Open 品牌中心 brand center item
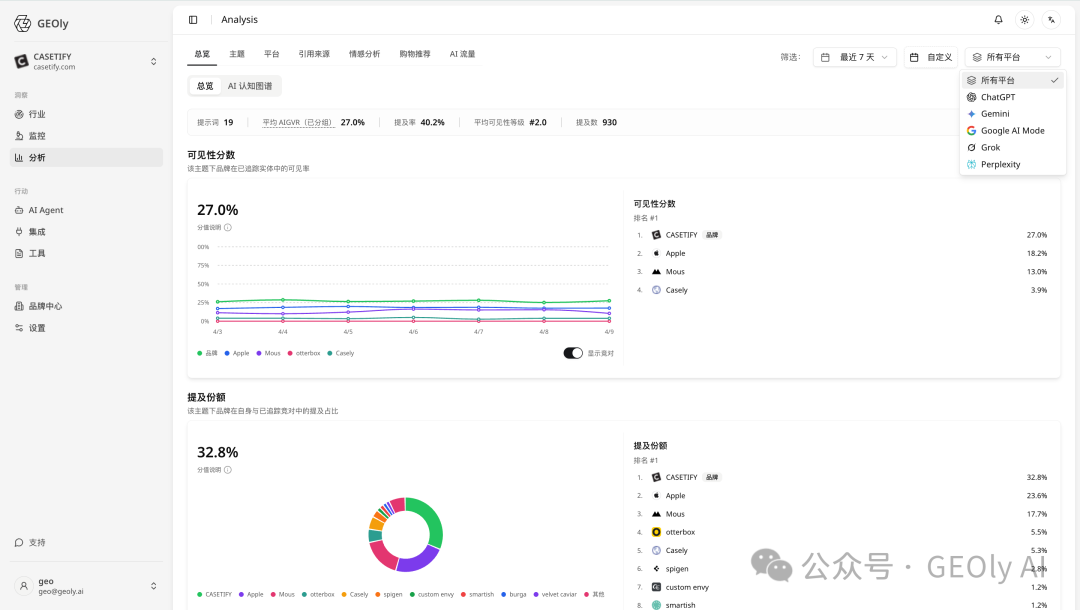Image resolution: width=1080 pixels, height=610 pixels. [87, 306]
